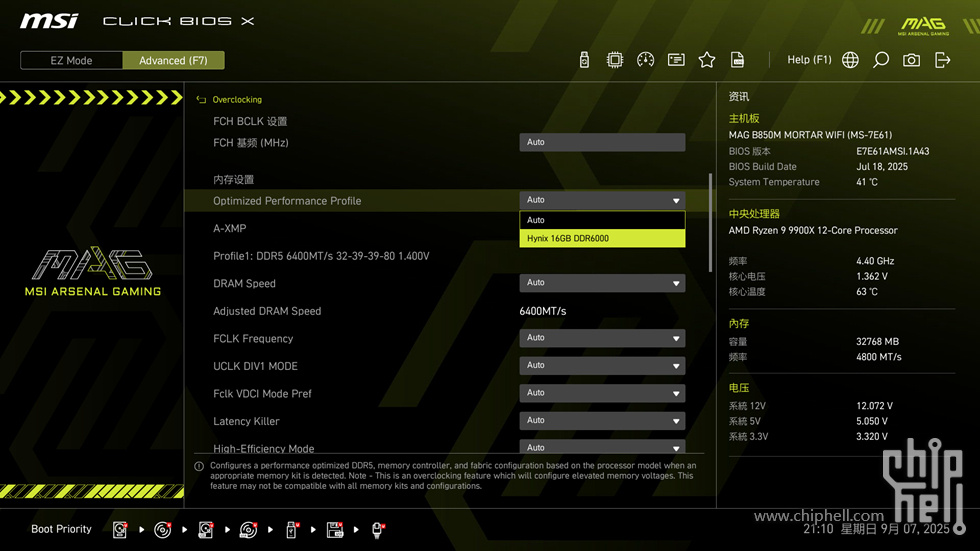Click the MSI logo
980x551 pixels.
tap(49, 21)
